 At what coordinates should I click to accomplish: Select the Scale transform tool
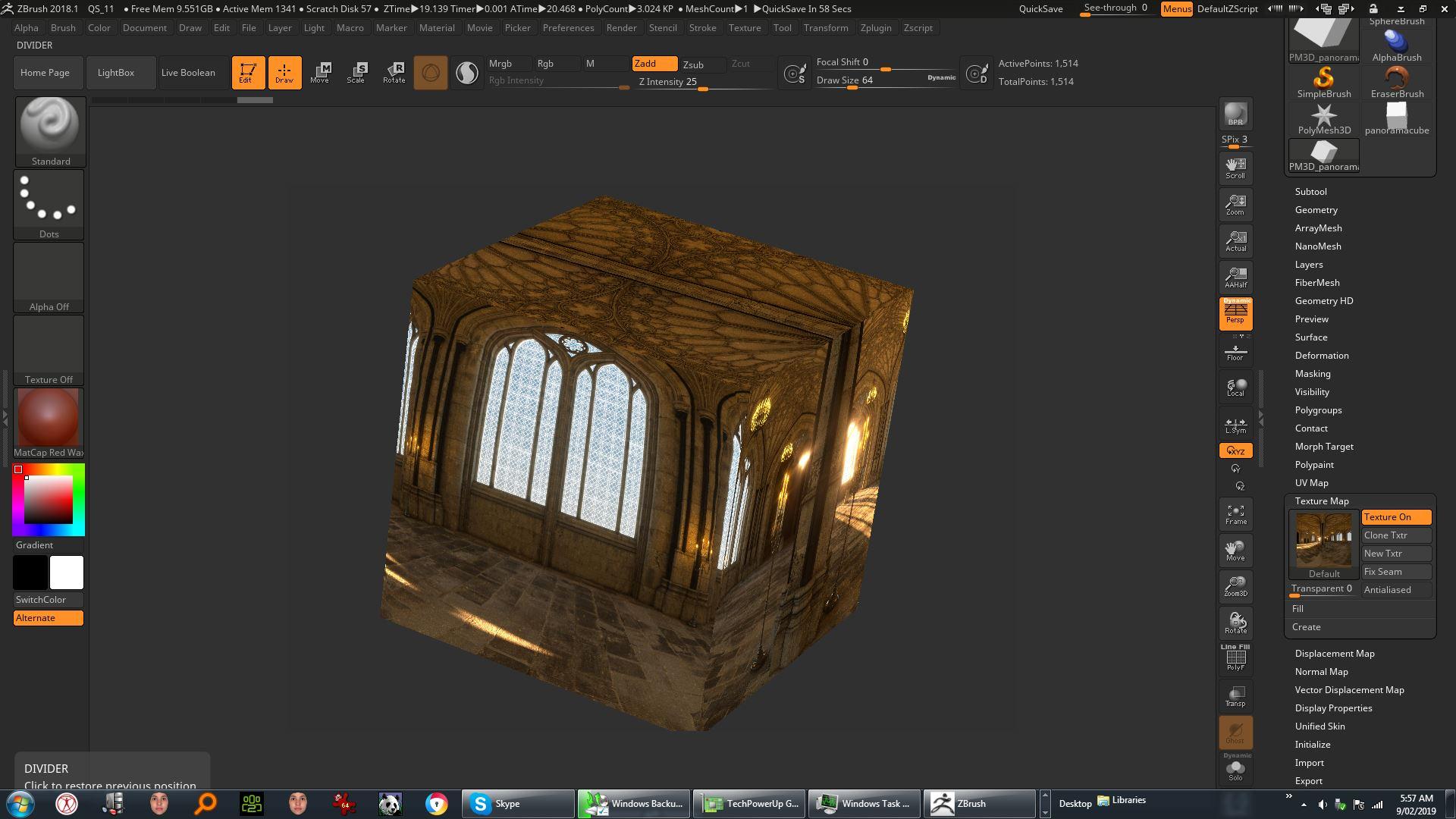coord(356,73)
